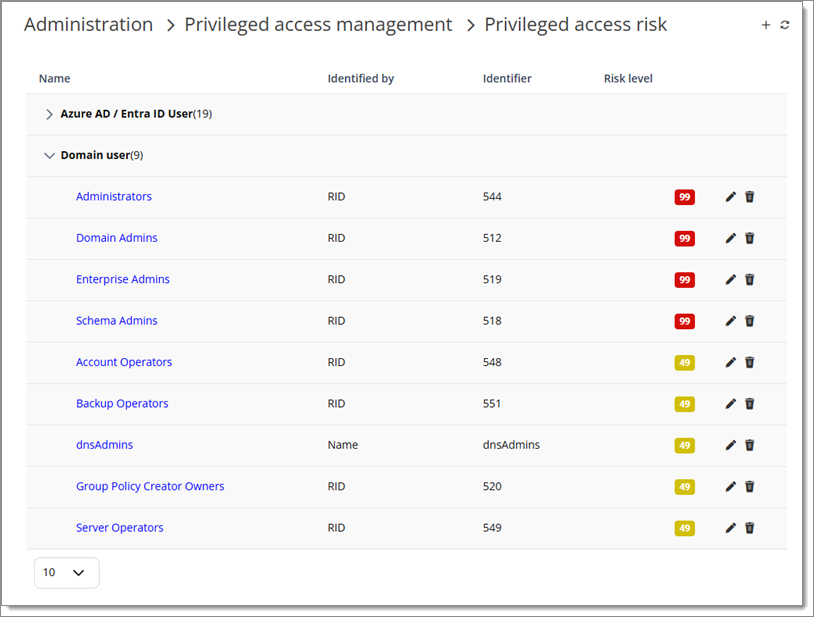814x617 pixels.
Task: Delete the Server Operators entry
Action: coord(750,528)
